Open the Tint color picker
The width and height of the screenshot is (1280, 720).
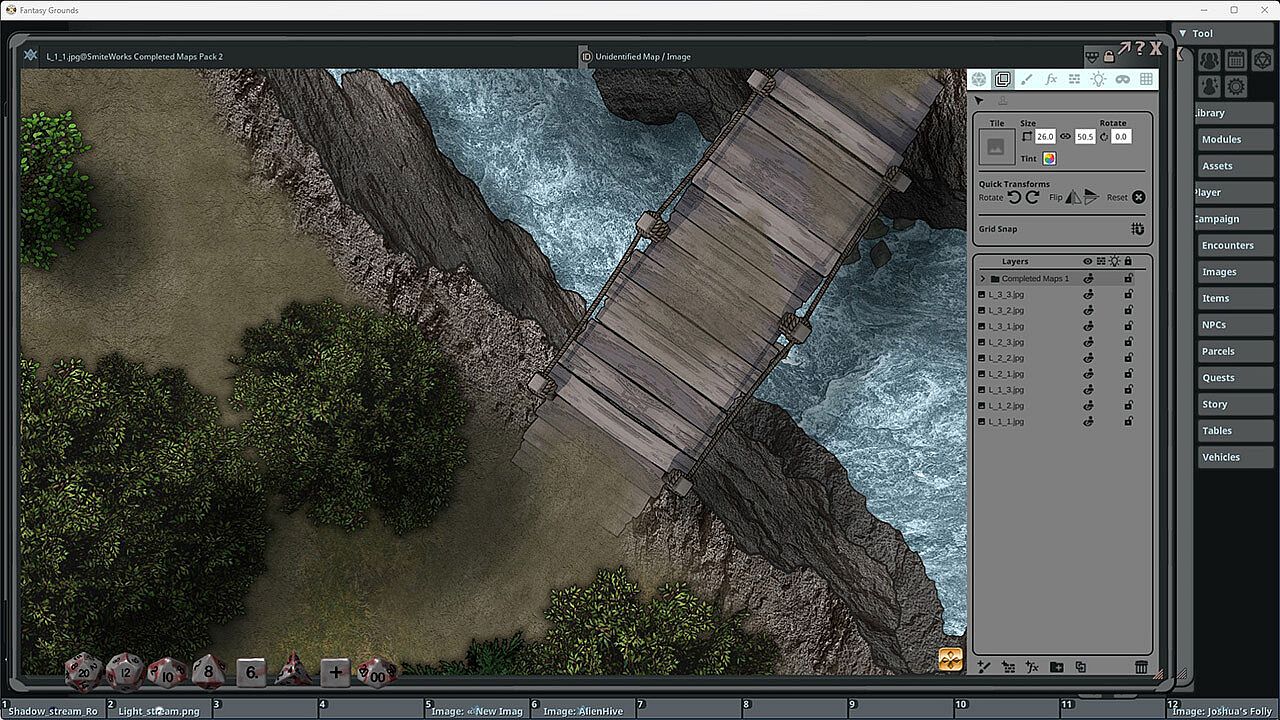[1049, 158]
